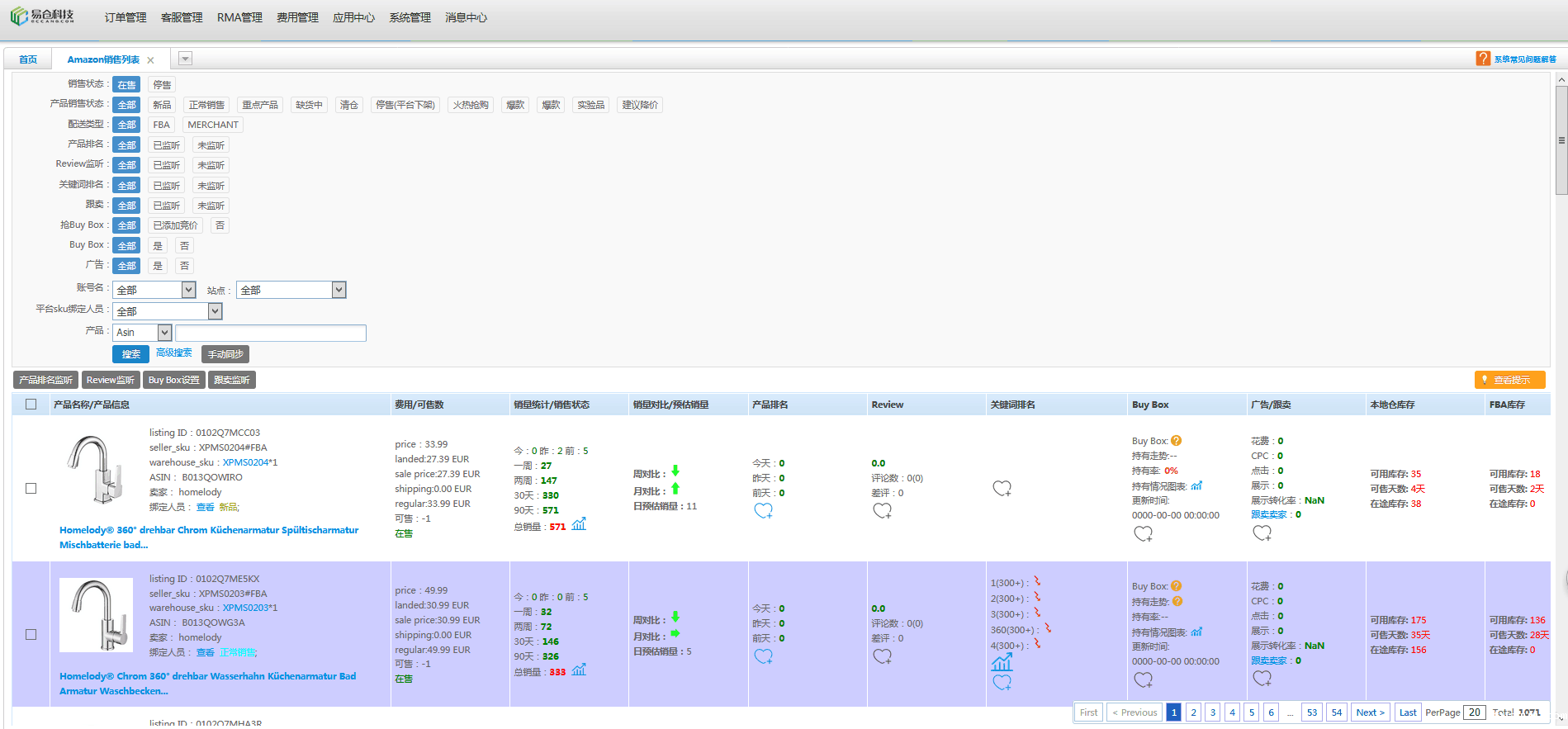Click the vertical scrollbar on the right
The height and width of the screenshot is (729, 1568).
[1561, 140]
